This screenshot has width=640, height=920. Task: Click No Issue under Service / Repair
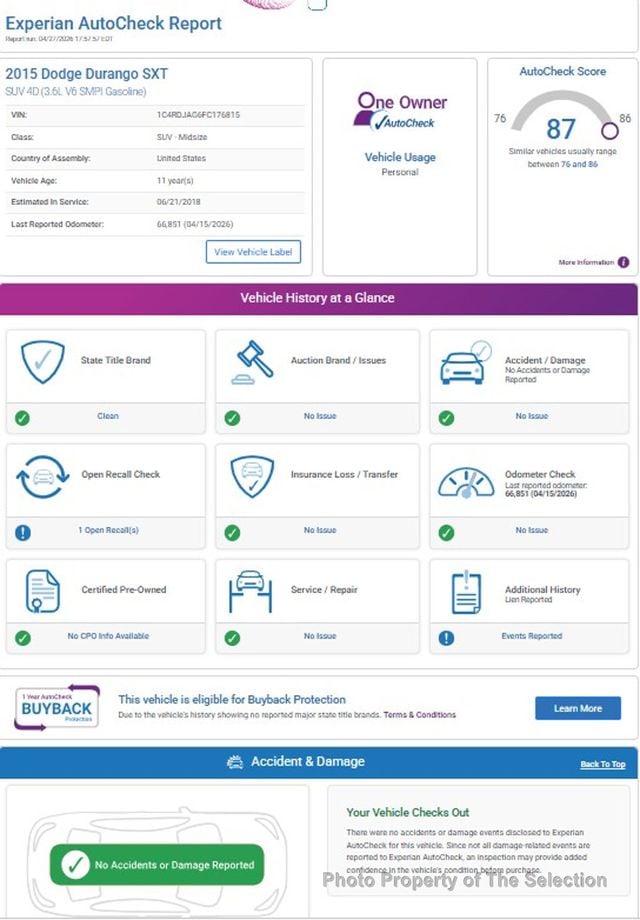click(x=320, y=635)
